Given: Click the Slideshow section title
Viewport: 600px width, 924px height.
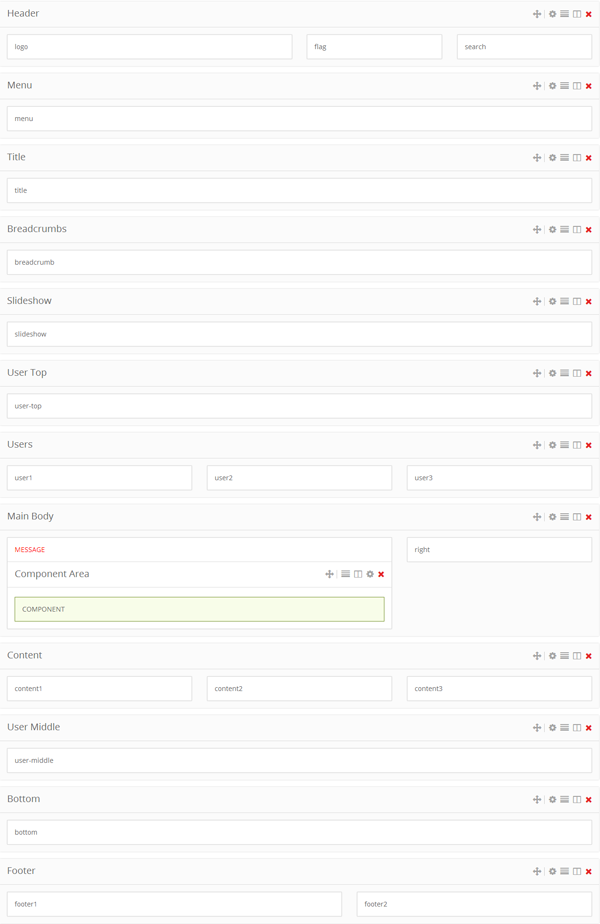Looking at the screenshot, I should coord(29,301).
